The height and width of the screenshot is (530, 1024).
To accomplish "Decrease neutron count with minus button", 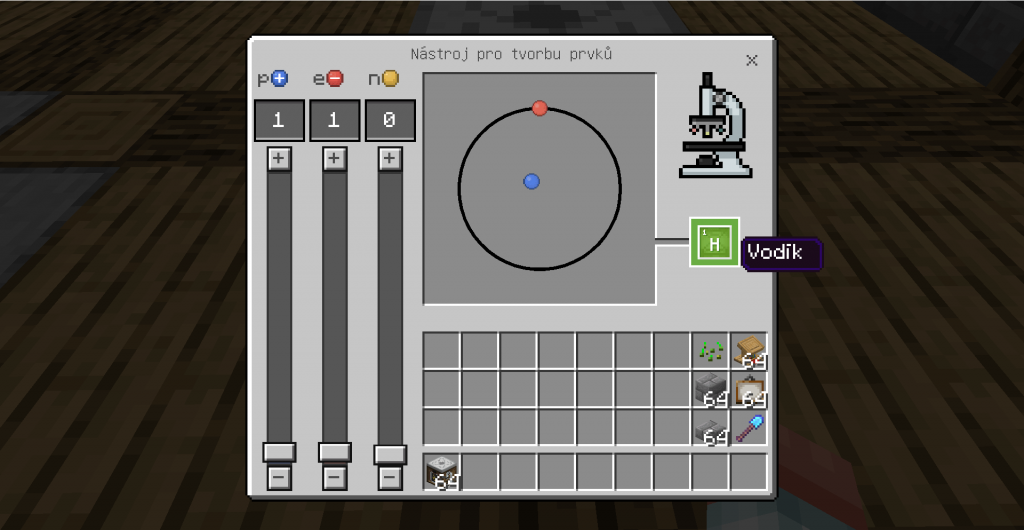I will pos(390,478).
